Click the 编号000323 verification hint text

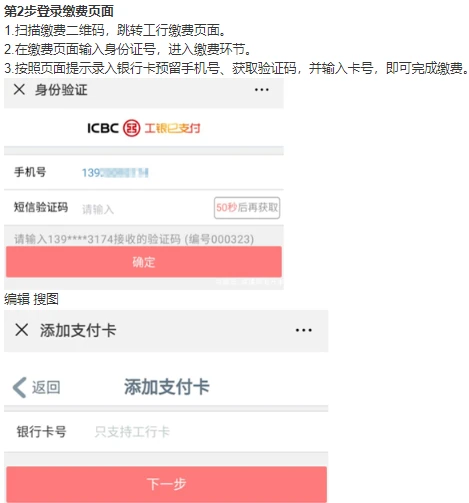219,239
